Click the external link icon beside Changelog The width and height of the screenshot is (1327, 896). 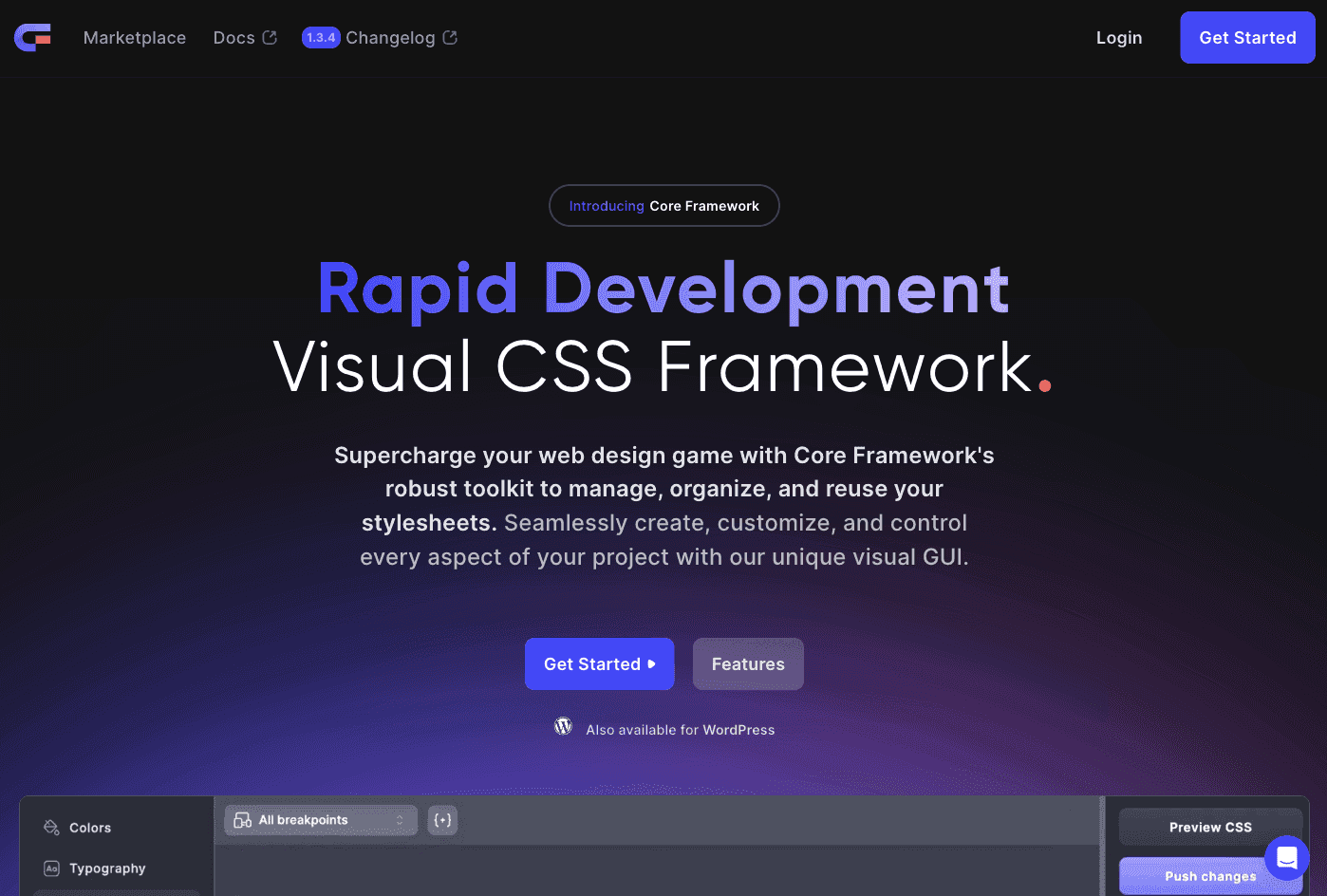click(450, 38)
